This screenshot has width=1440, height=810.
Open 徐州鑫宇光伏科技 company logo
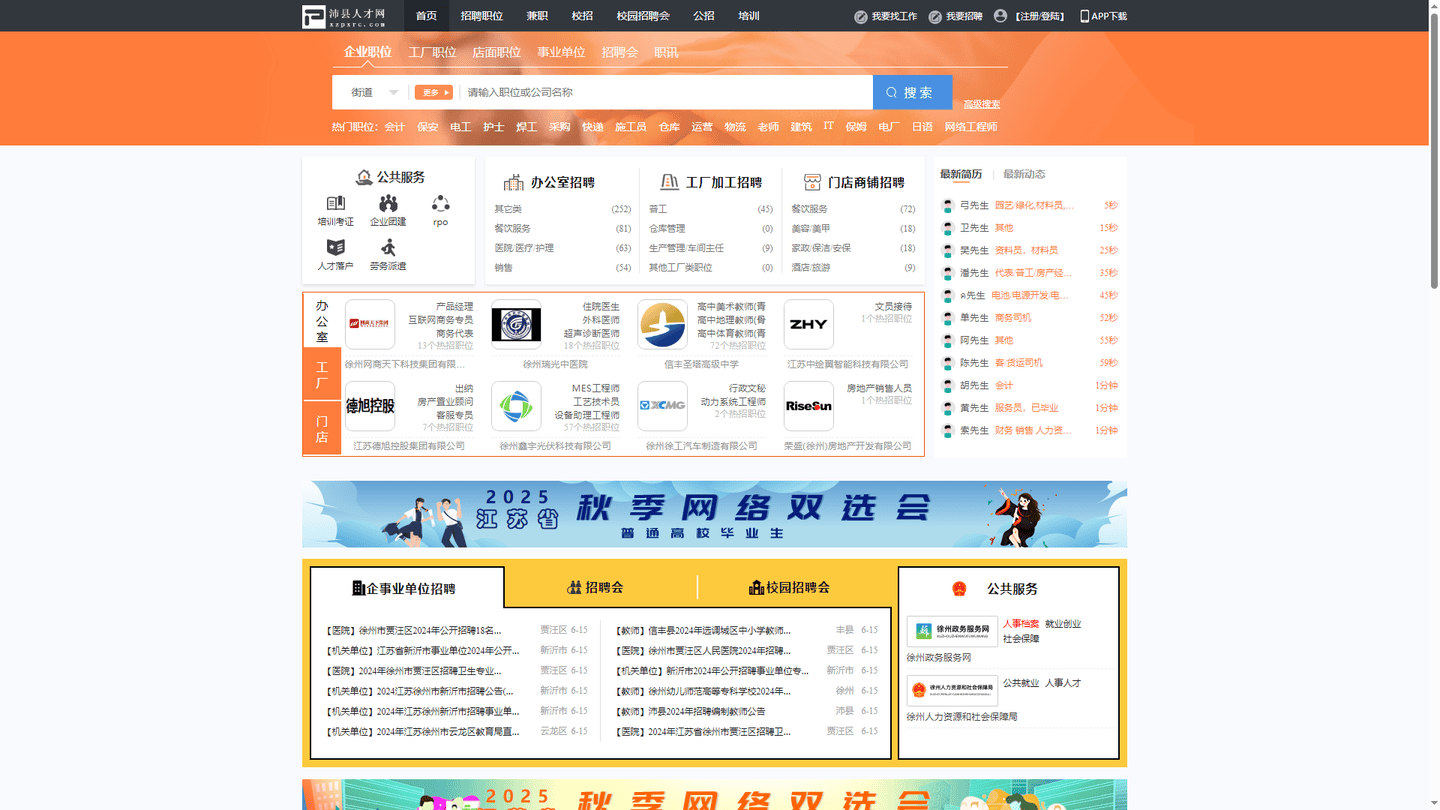(x=516, y=406)
